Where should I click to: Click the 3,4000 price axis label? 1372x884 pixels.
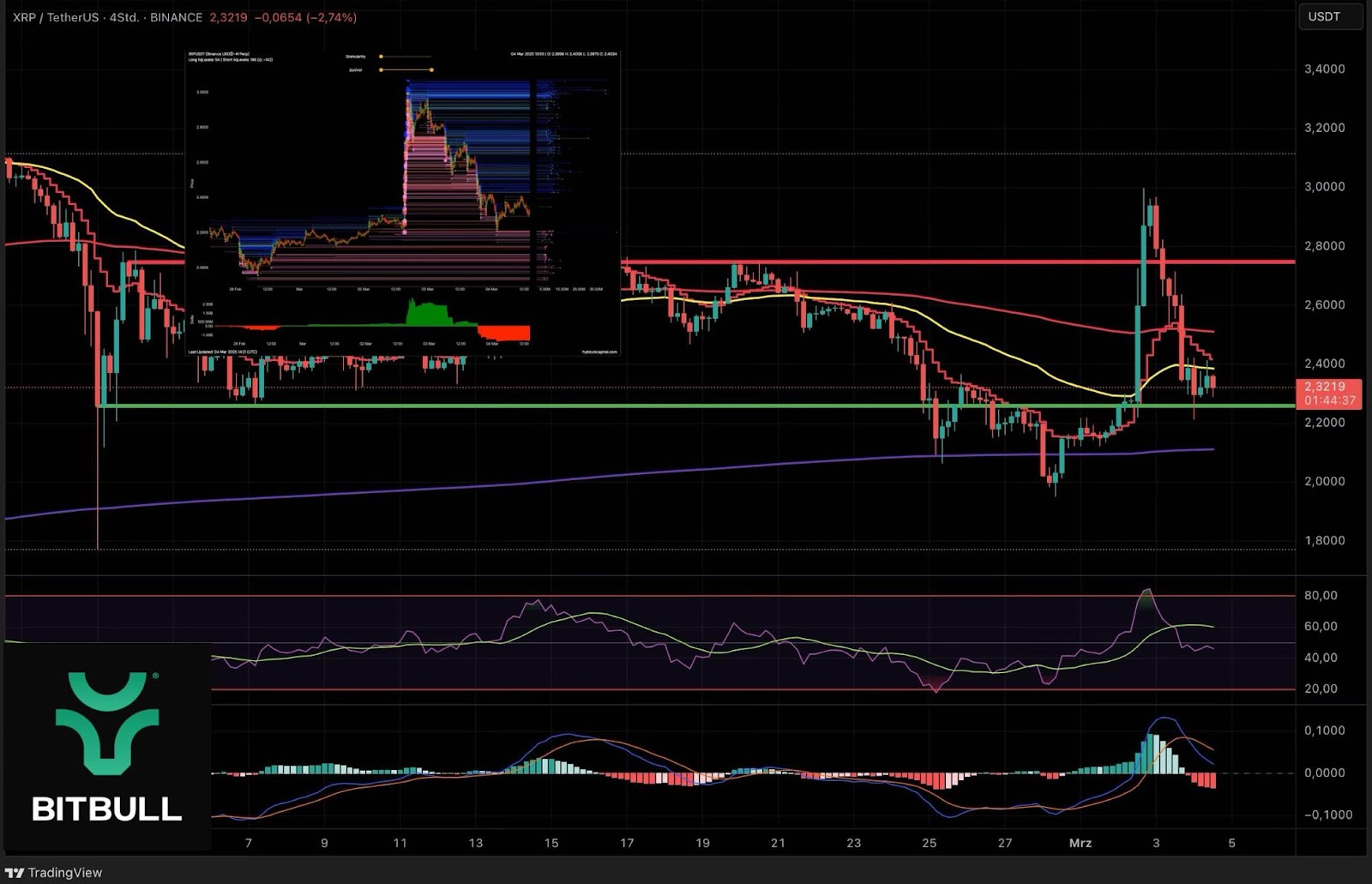click(1324, 69)
